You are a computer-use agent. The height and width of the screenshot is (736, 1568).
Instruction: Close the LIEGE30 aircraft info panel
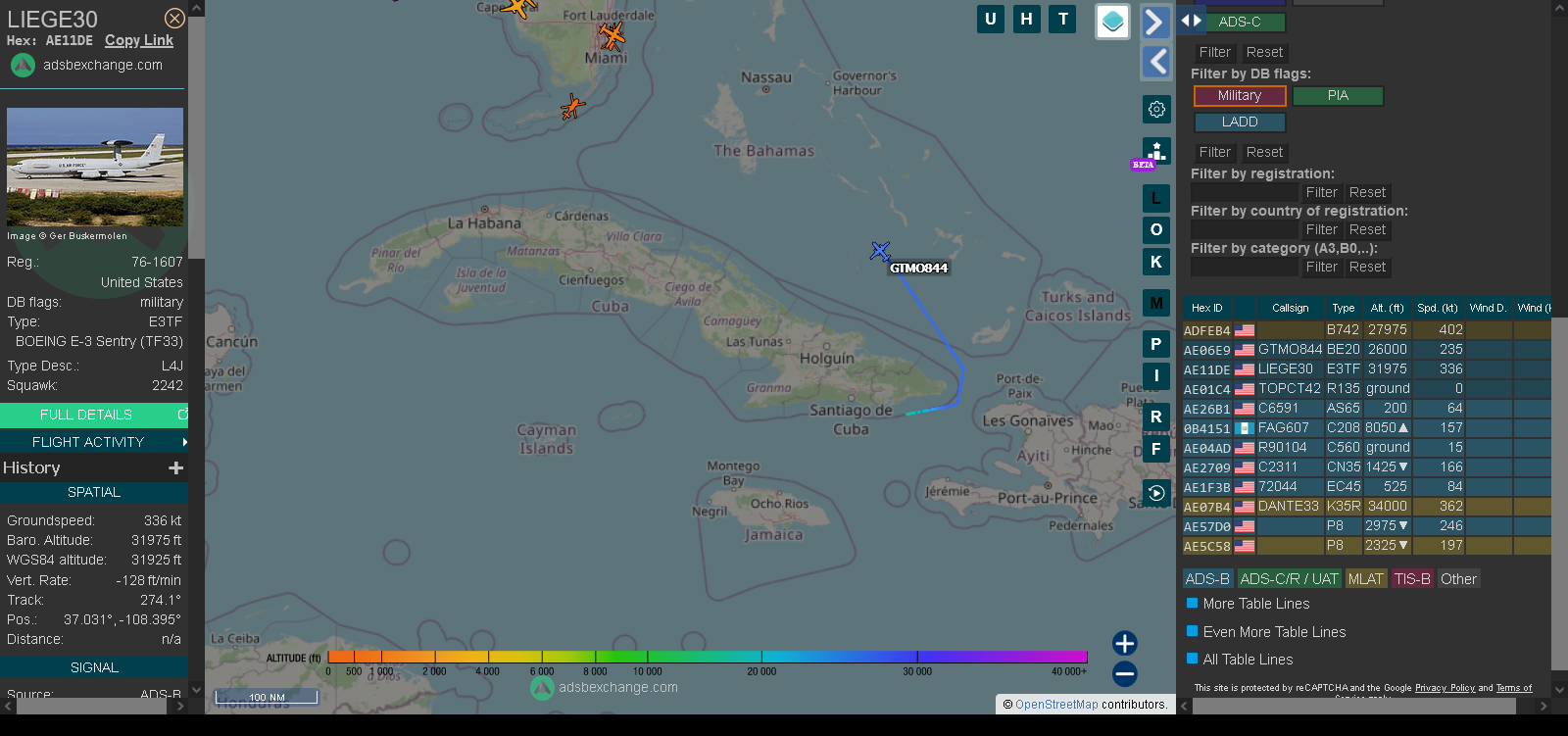174,19
